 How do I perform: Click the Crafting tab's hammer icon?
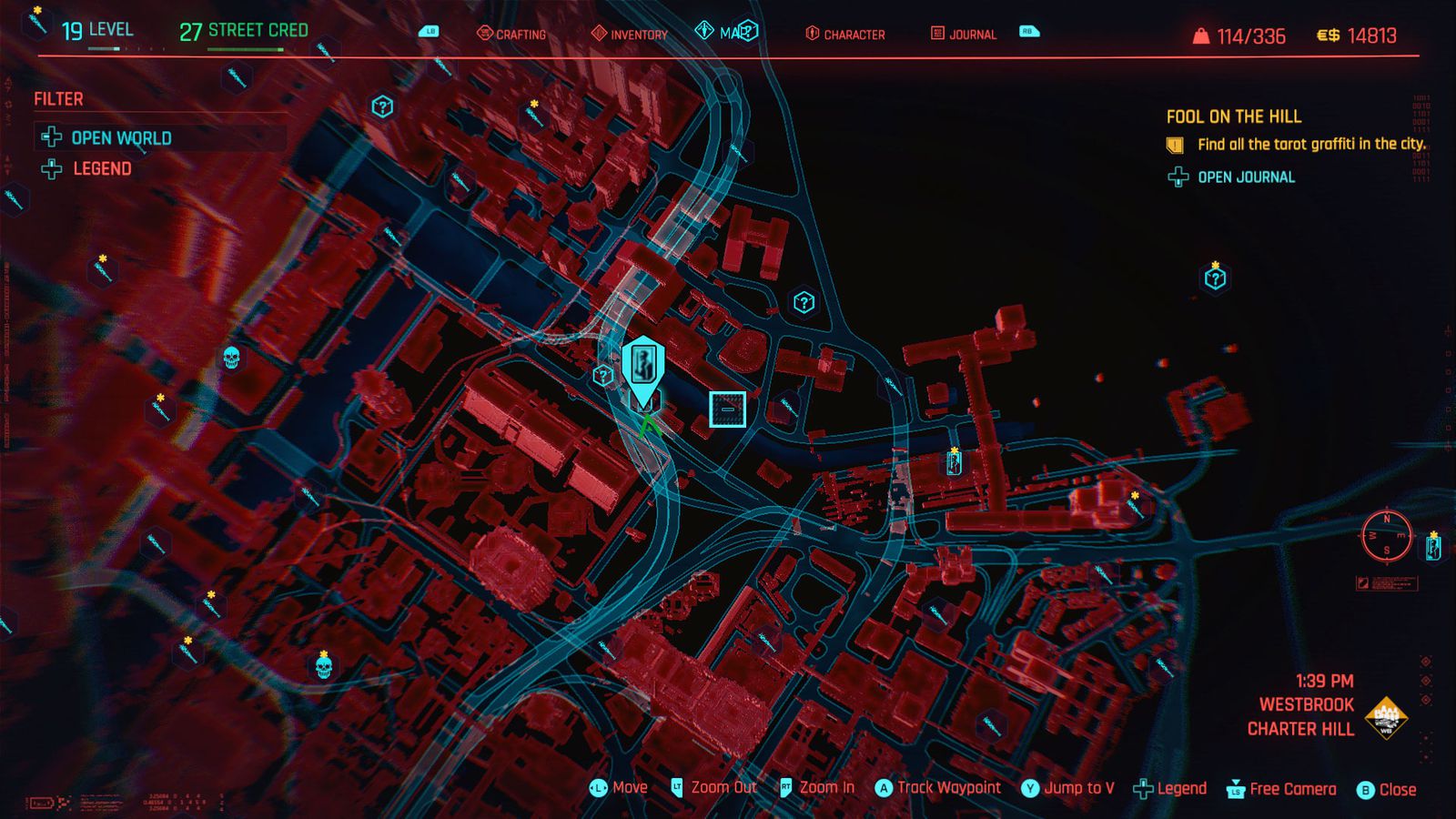(x=484, y=34)
